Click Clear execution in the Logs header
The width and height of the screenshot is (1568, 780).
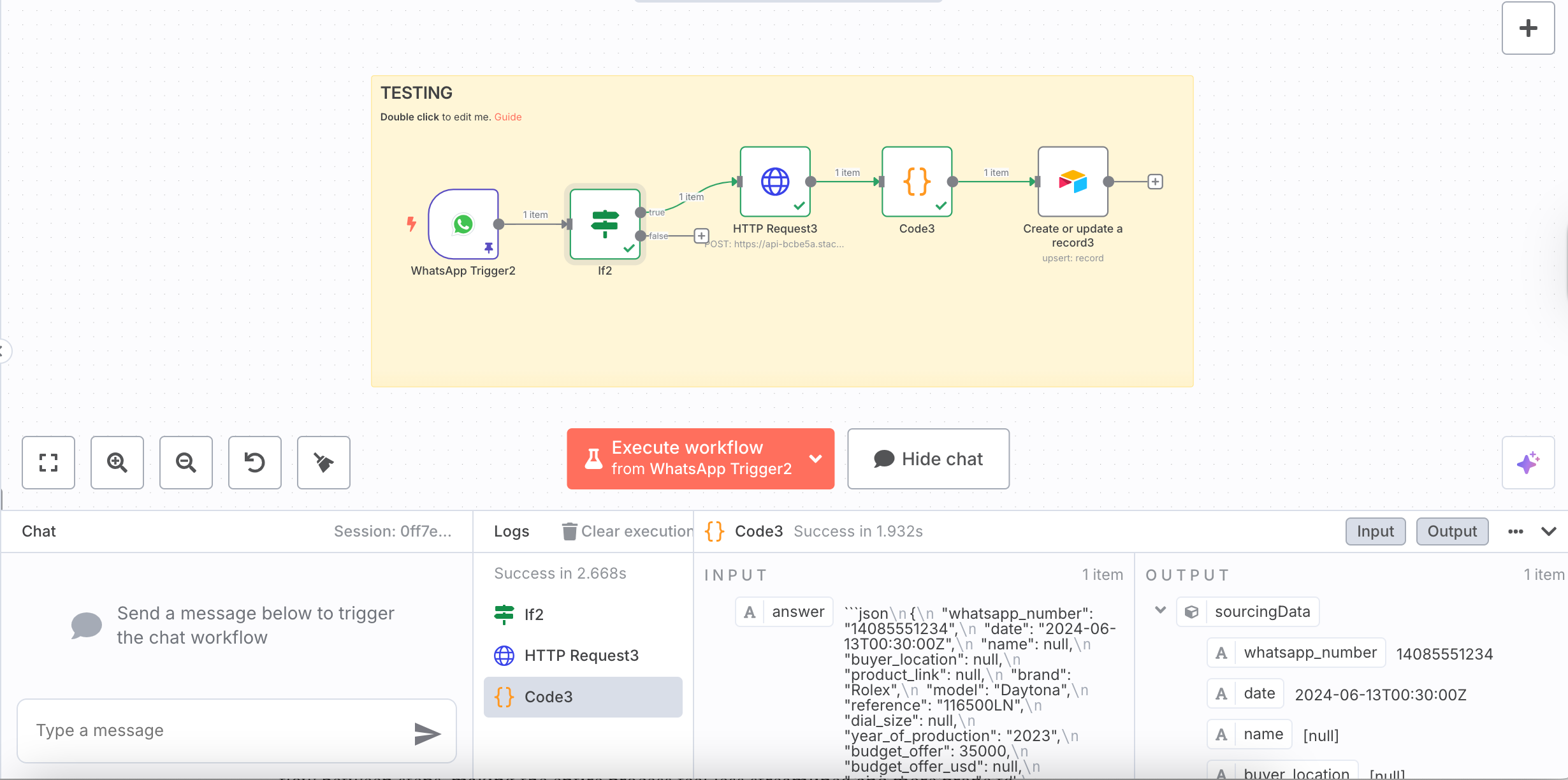[628, 531]
